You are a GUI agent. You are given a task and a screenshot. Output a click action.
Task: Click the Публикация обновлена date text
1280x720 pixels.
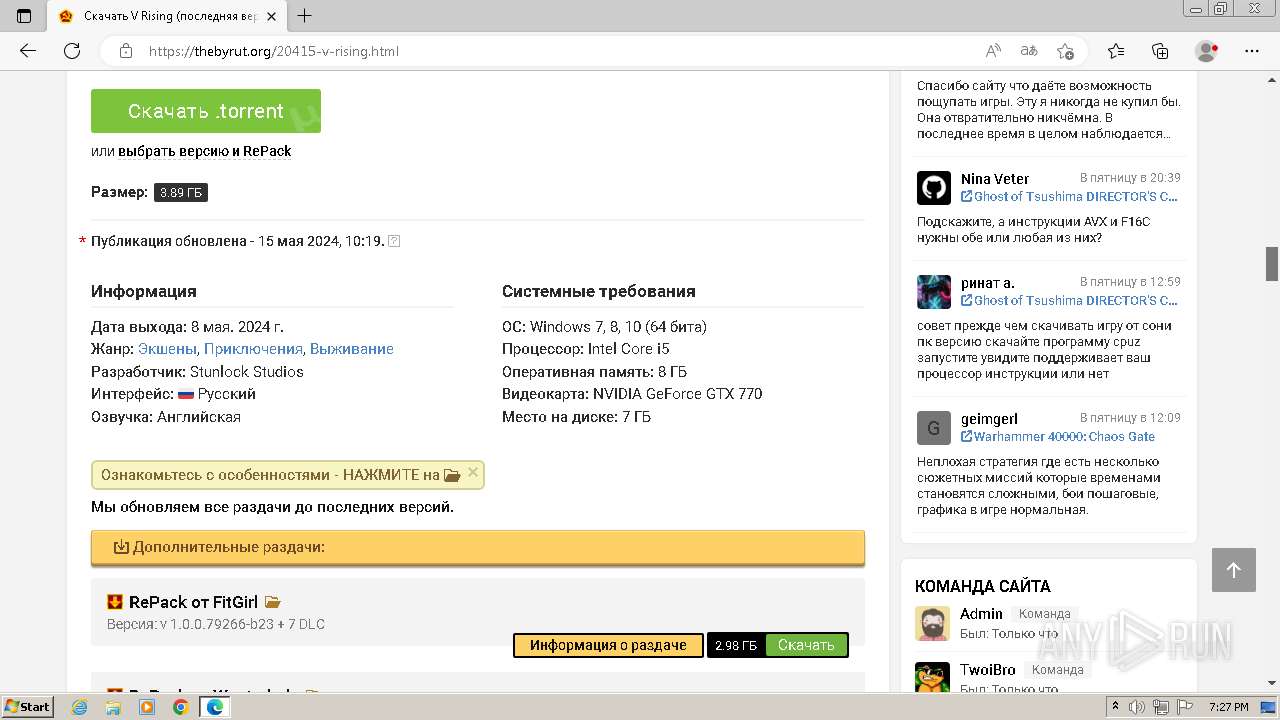tap(238, 241)
